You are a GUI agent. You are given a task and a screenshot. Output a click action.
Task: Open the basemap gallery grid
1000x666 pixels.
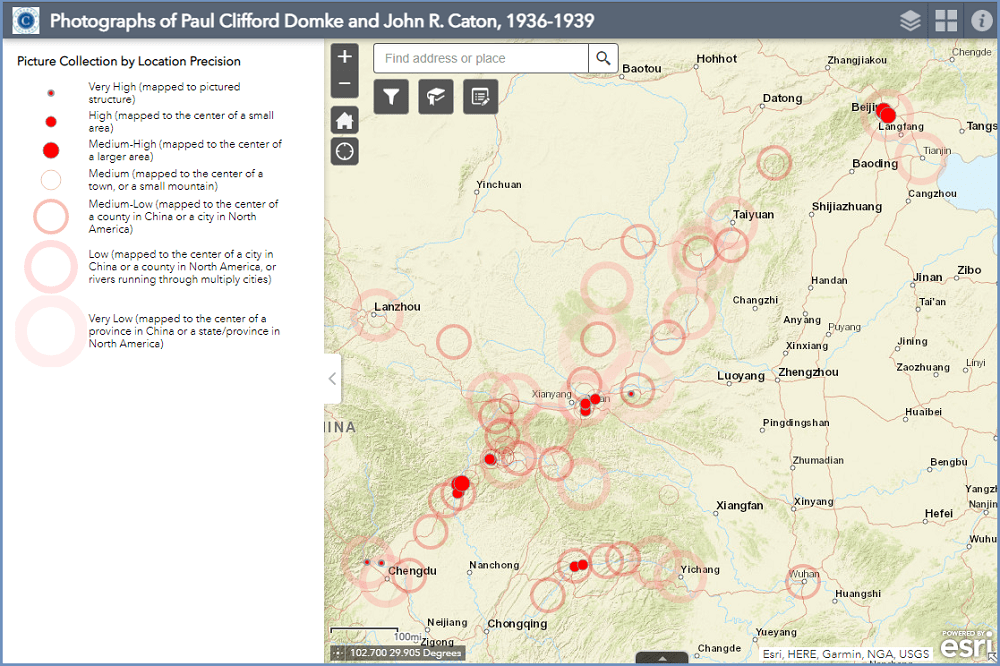pyautogui.click(x=946, y=21)
